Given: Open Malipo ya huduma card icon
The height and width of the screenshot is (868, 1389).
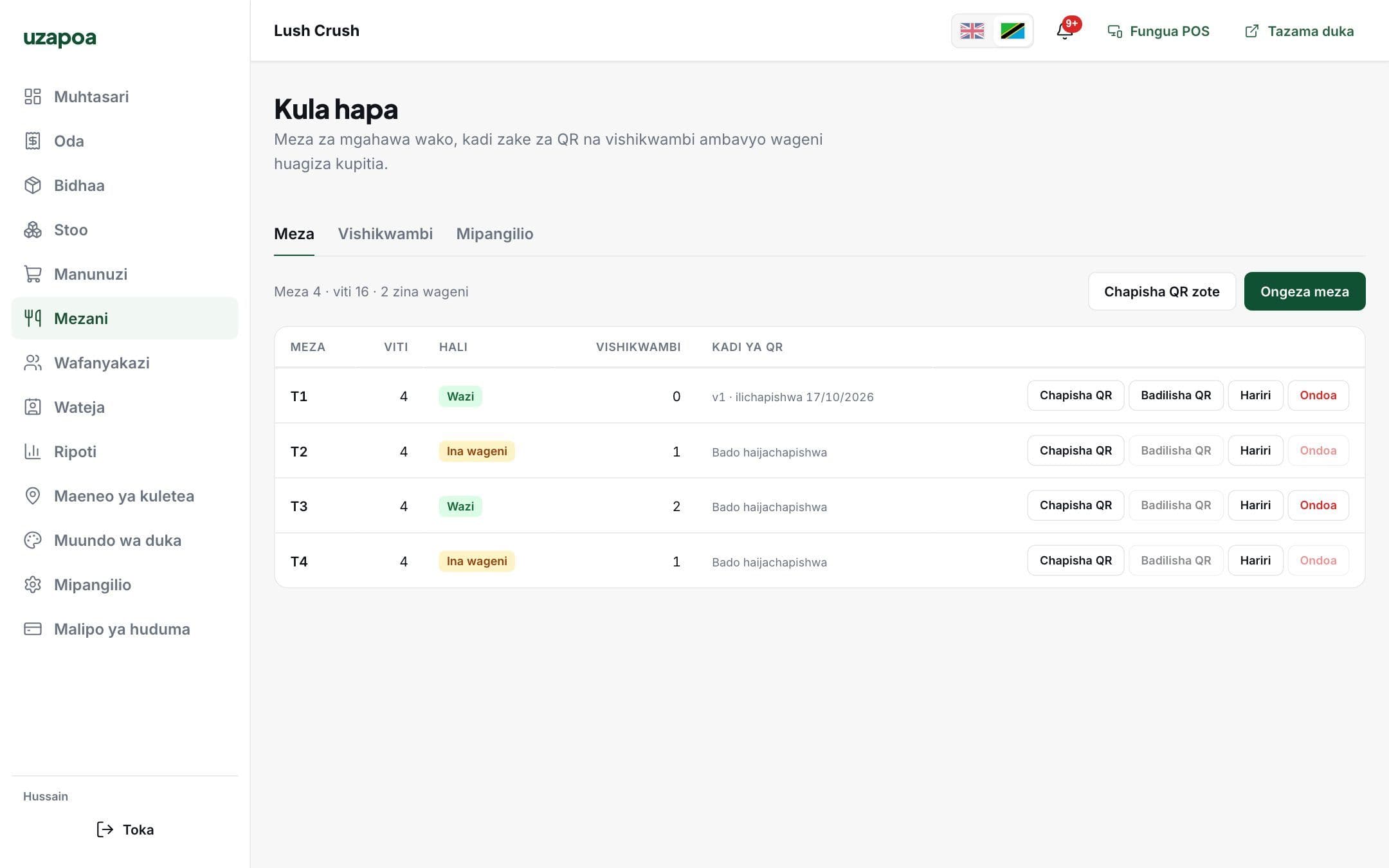Looking at the screenshot, I should tap(33, 629).
